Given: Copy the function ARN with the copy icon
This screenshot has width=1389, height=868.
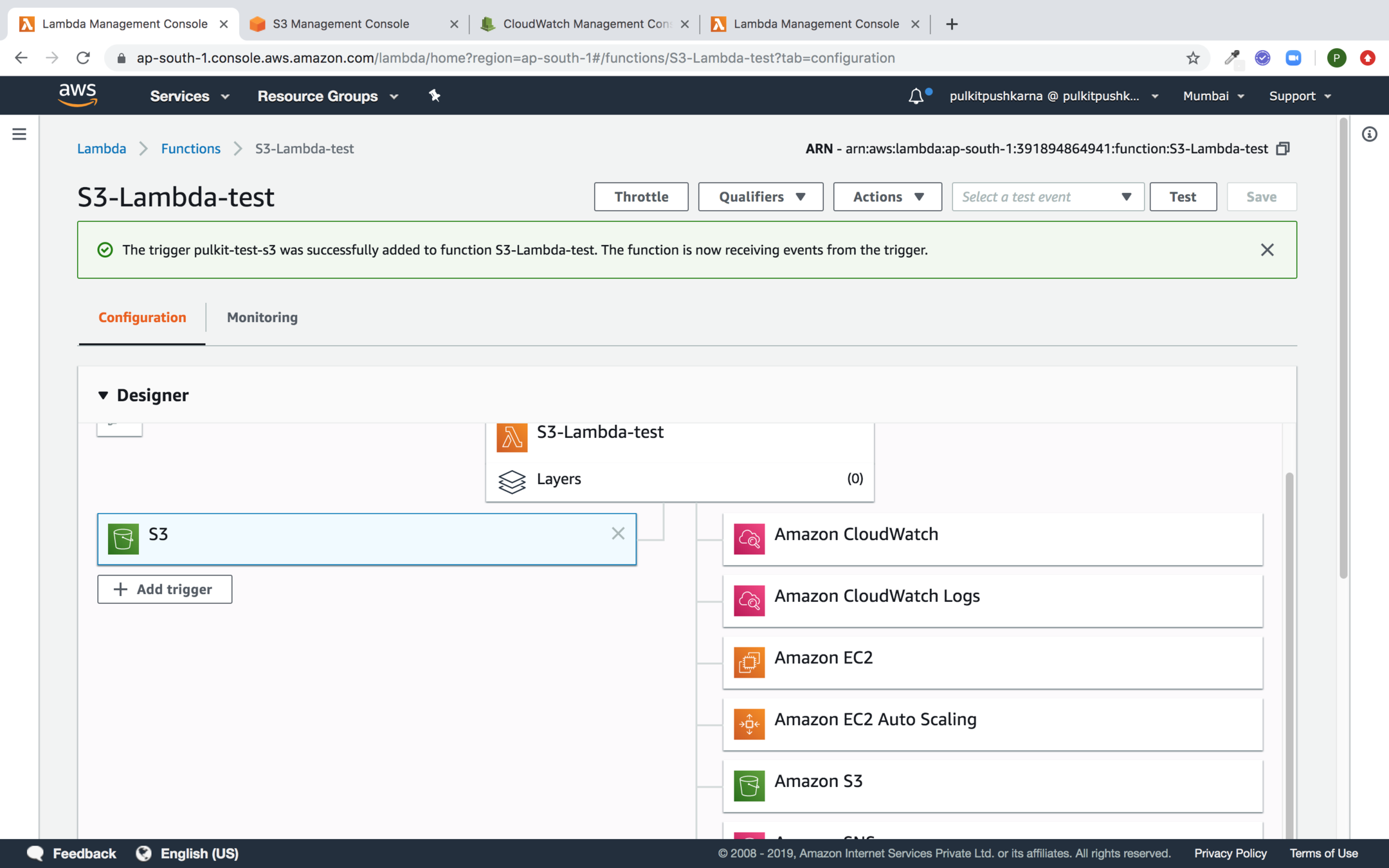Looking at the screenshot, I should [x=1283, y=149].
